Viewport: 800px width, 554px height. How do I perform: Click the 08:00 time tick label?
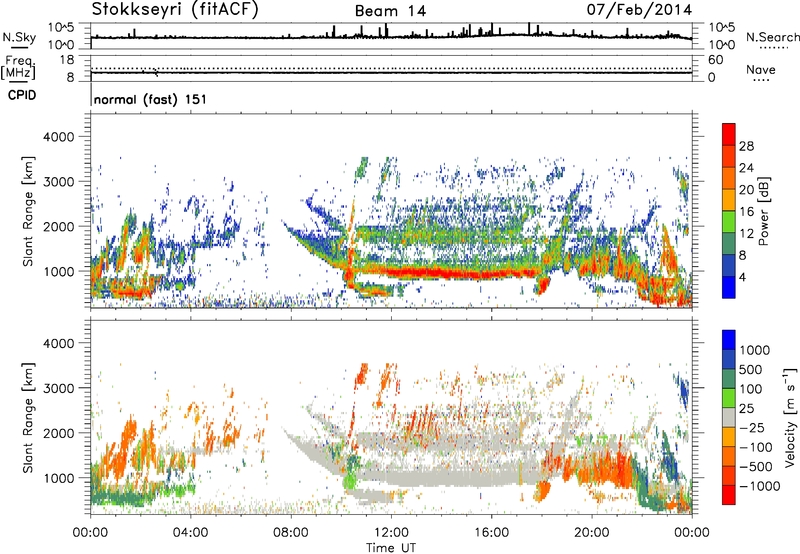(x=290, y=533)
